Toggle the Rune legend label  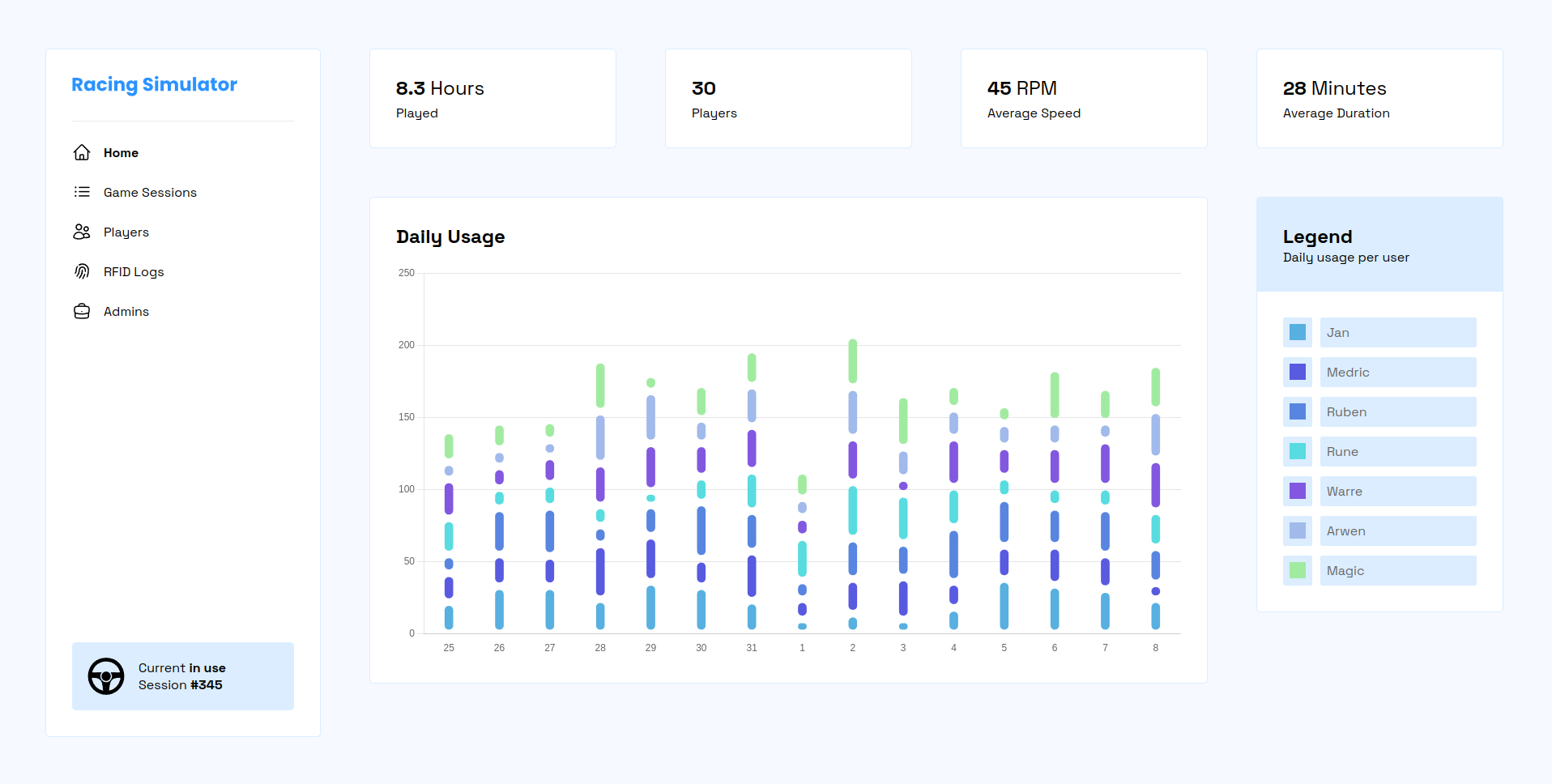tap(1398, 451)
